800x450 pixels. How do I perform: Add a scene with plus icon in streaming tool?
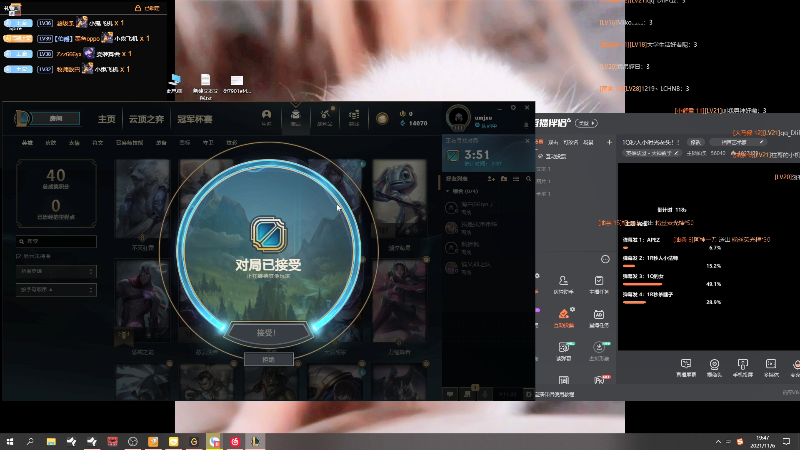pos(609,142)
